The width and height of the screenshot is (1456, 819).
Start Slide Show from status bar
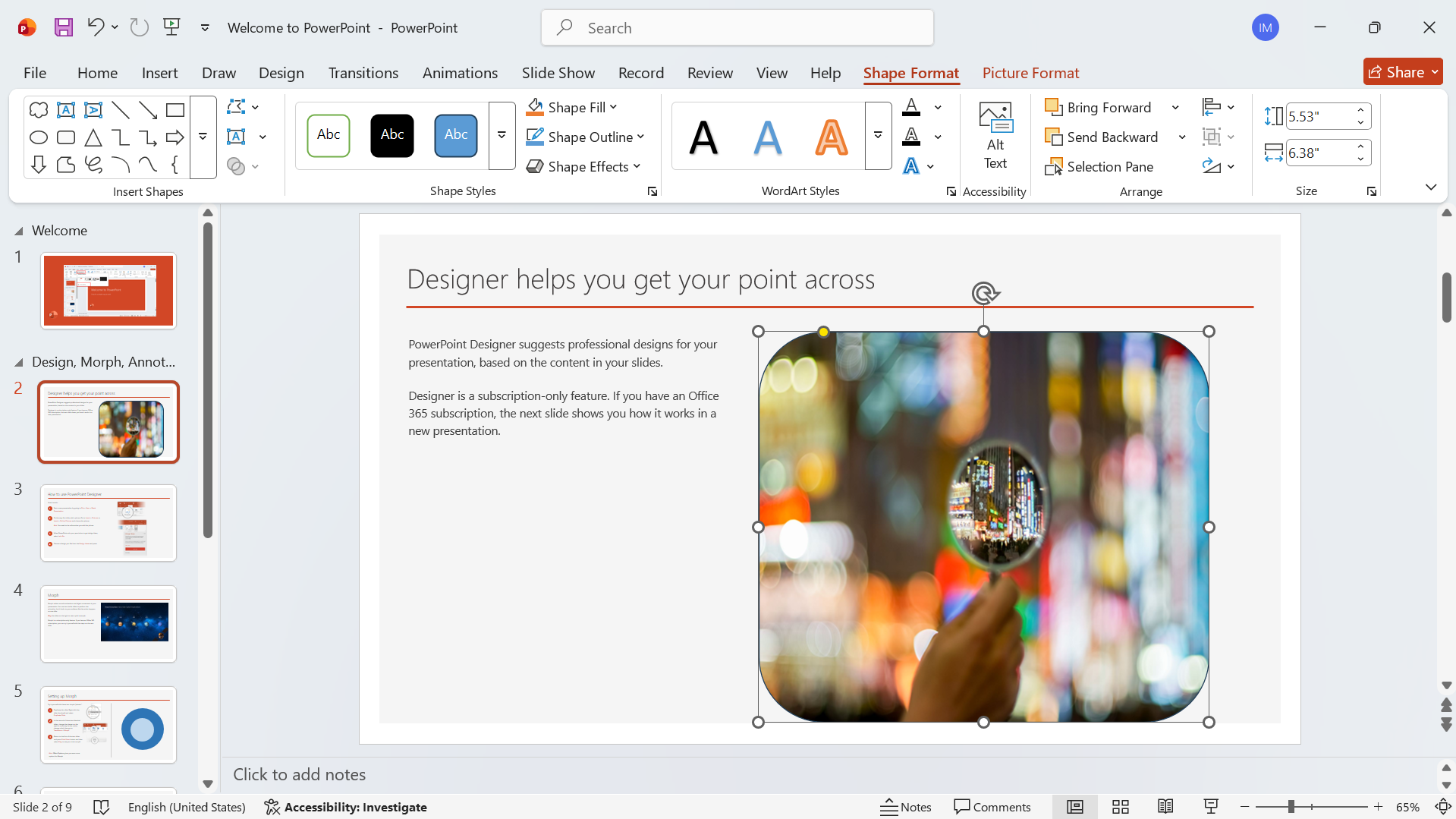tap(1211, 807)
